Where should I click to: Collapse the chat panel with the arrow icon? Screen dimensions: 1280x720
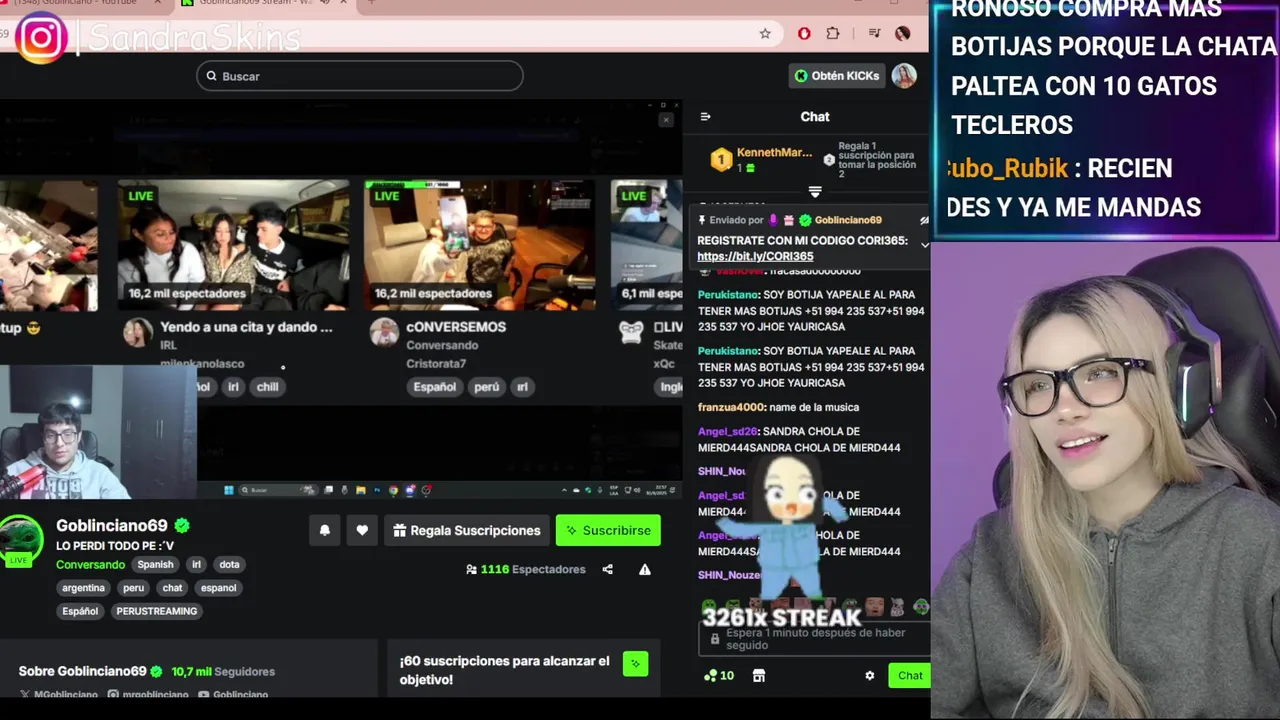tap(705, 117)
